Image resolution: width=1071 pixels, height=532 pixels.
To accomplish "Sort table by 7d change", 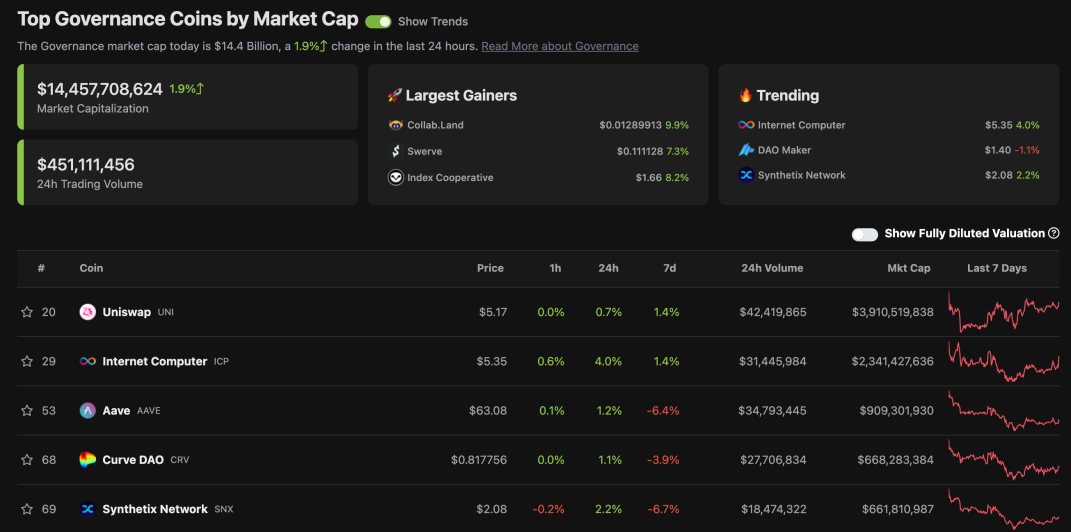I will pos(669,268).
